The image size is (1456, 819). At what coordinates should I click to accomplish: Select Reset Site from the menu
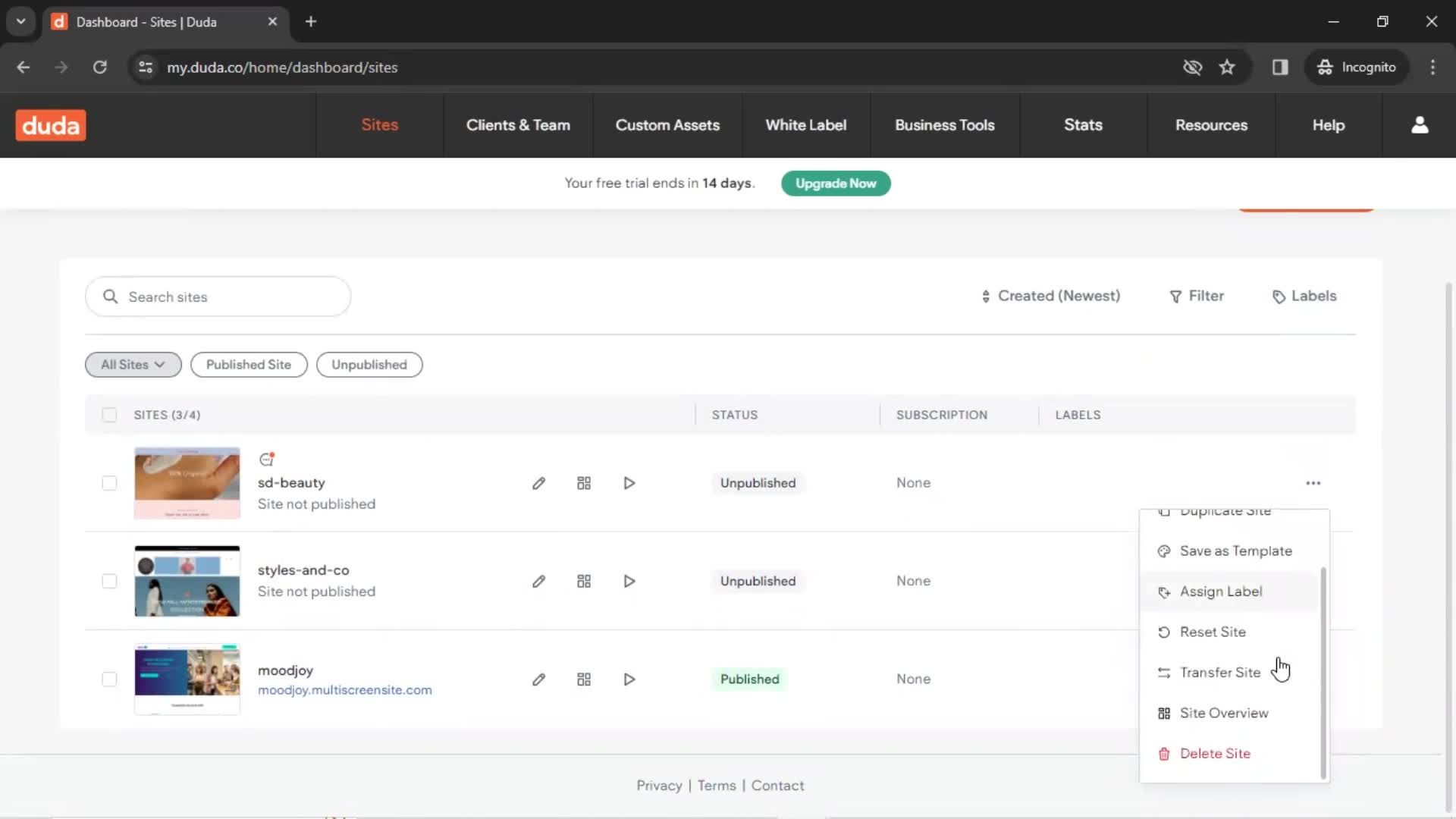(x=1229, y=632)
